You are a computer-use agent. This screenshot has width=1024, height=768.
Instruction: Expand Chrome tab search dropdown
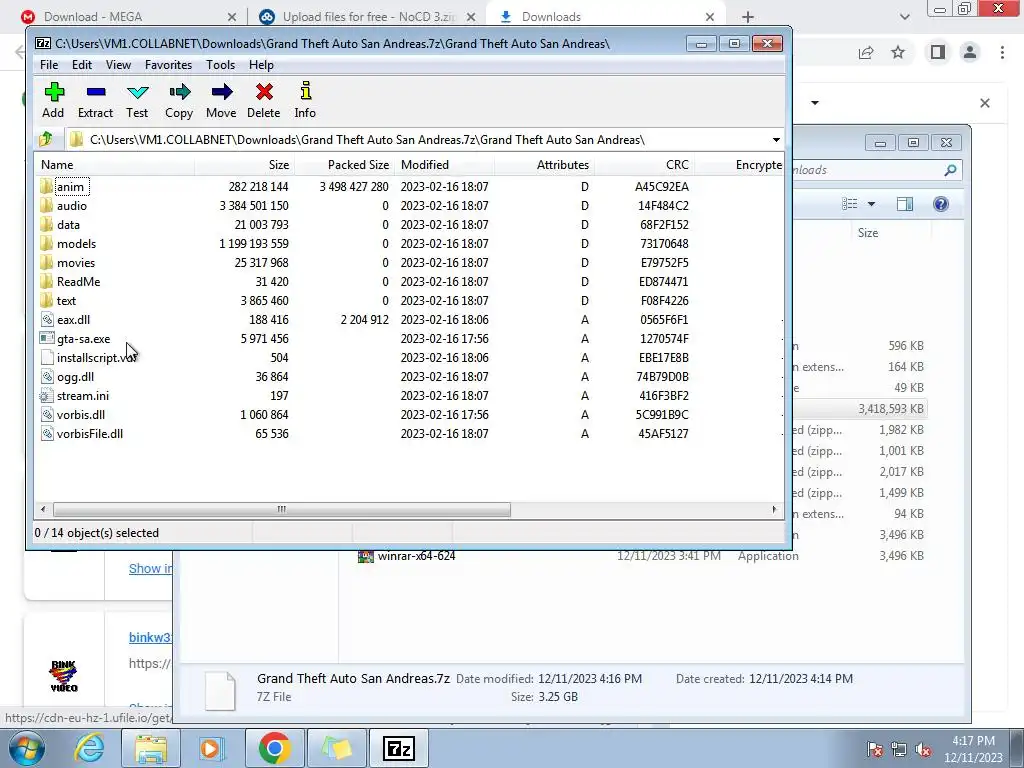click(x=904, y=17)
